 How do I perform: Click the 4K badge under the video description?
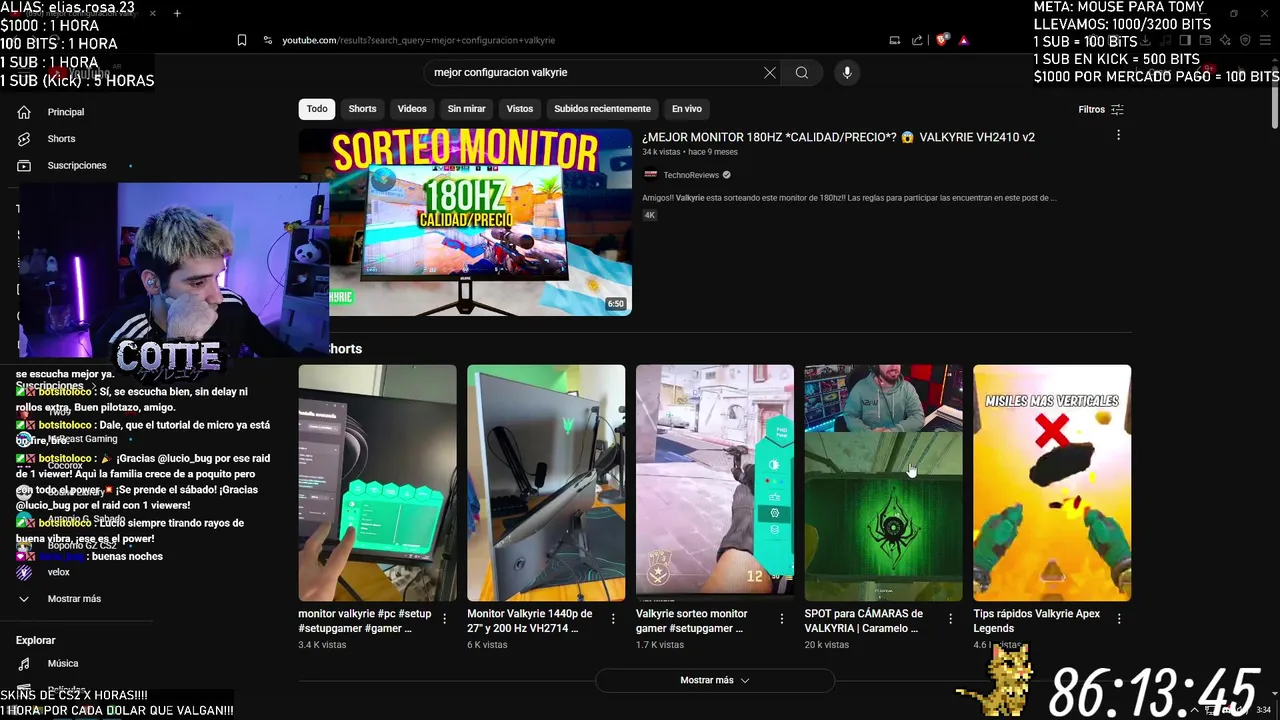650,215
